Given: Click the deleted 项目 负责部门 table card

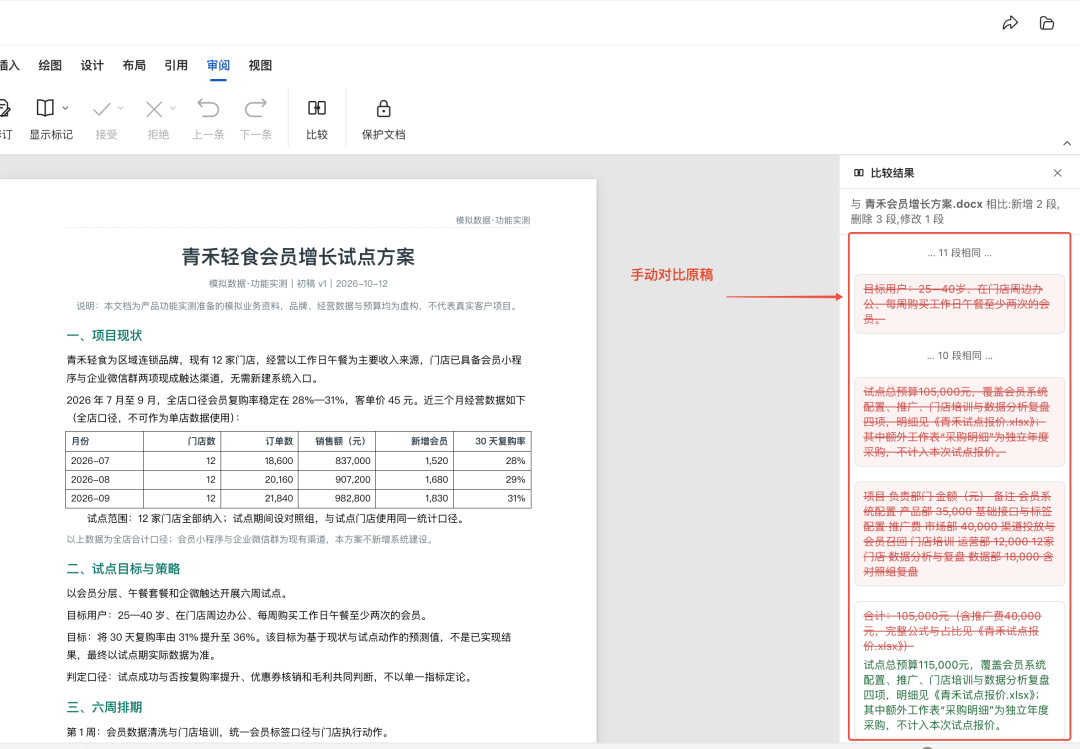Looking at the screenshot, I should (x=959, y=534).
